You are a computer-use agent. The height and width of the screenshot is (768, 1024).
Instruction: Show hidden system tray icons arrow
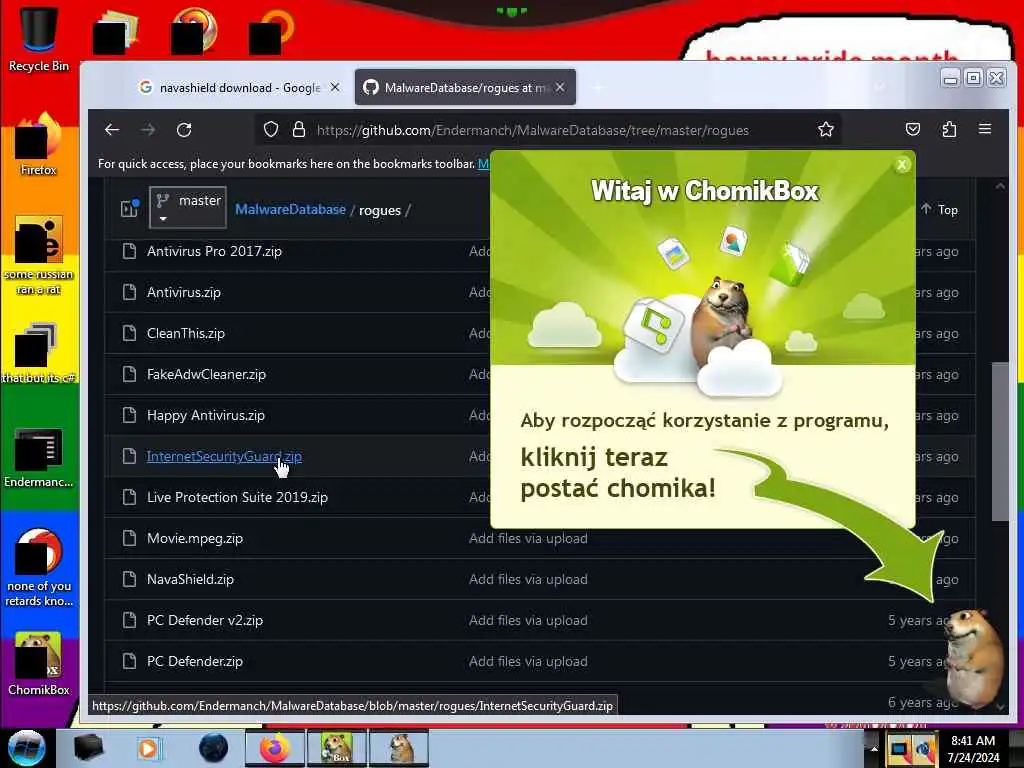[873, 748]
